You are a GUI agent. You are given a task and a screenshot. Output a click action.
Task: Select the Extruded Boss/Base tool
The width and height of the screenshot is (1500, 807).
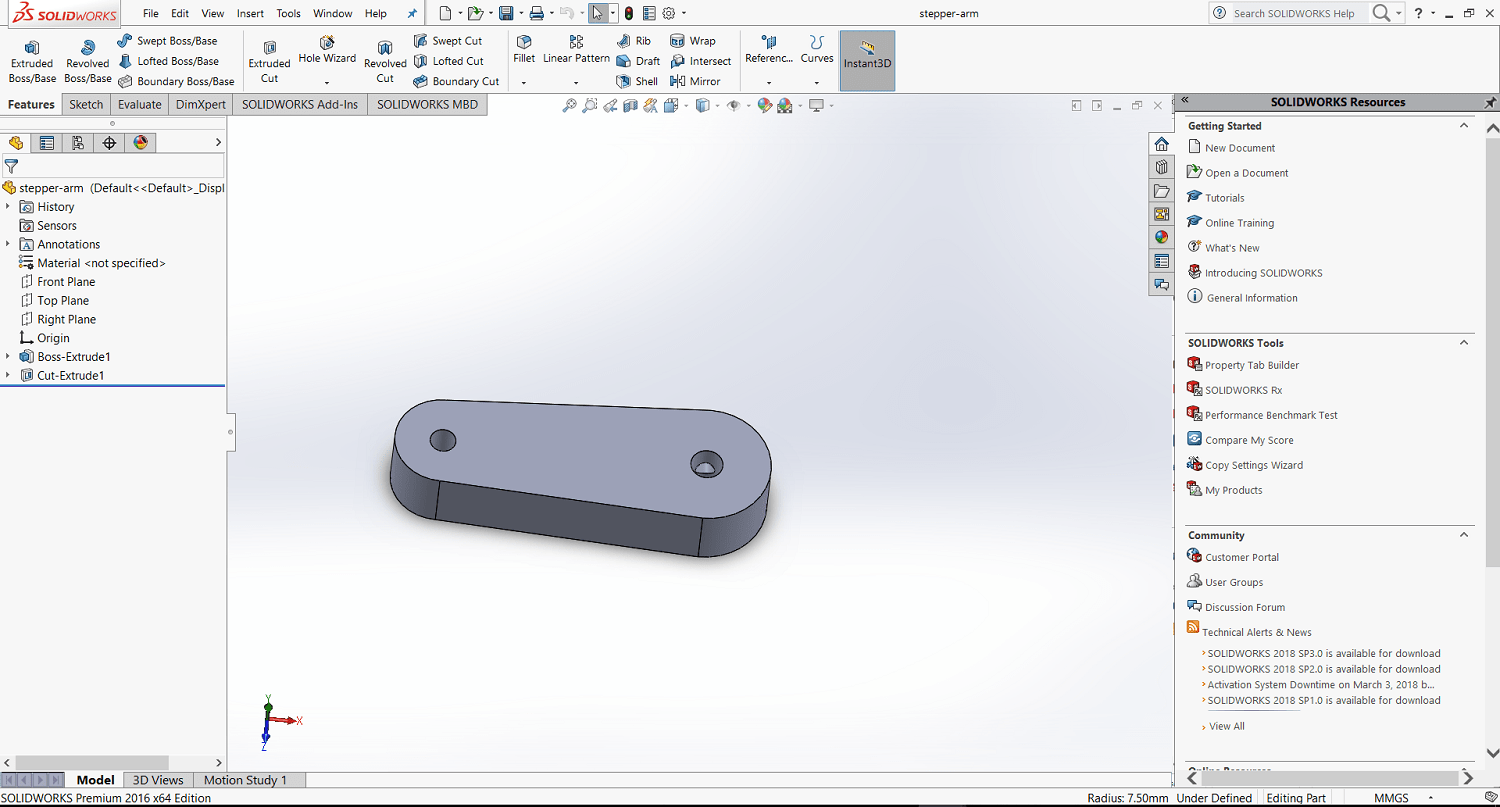pyautogui.click(x=32, y=62)
